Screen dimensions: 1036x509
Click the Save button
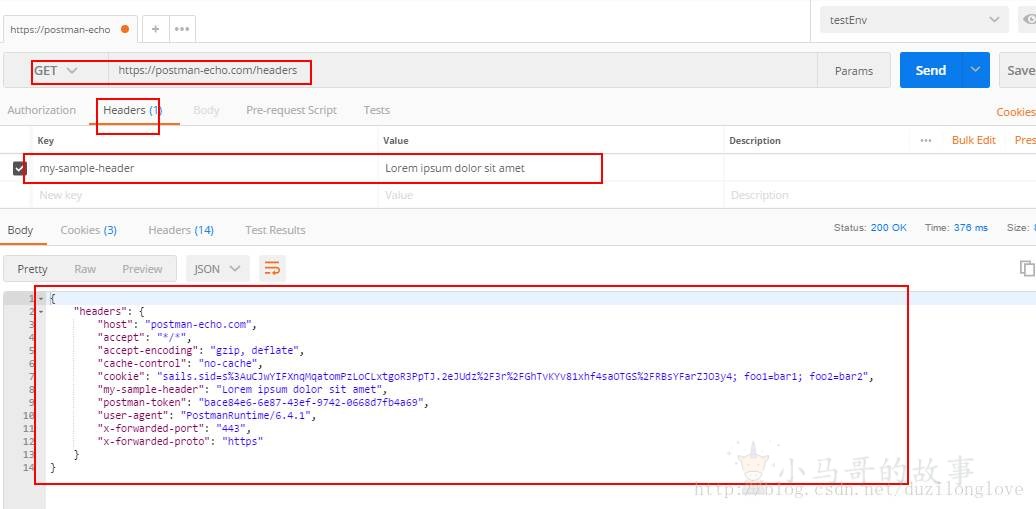tap(1019, 70)
